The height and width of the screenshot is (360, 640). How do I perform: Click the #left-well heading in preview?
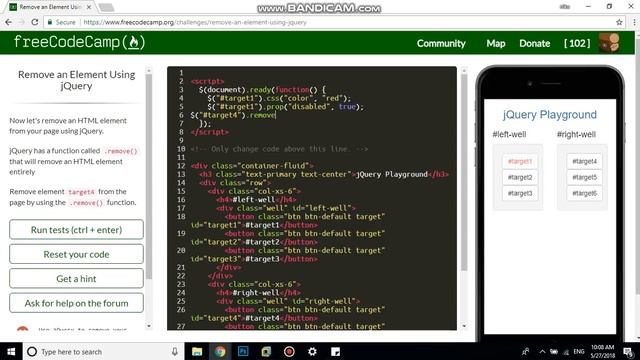(x=509, y=134)
